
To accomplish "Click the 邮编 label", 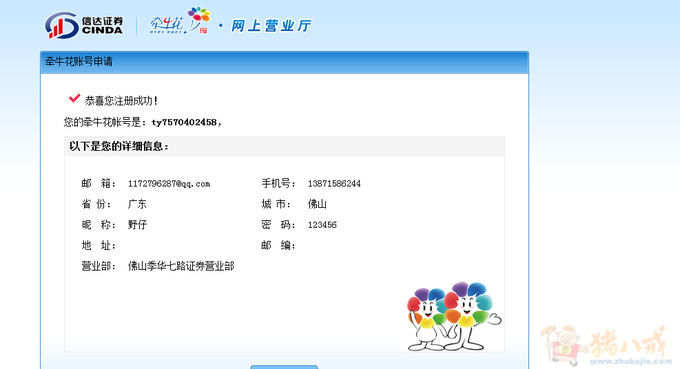I will 278,246.
